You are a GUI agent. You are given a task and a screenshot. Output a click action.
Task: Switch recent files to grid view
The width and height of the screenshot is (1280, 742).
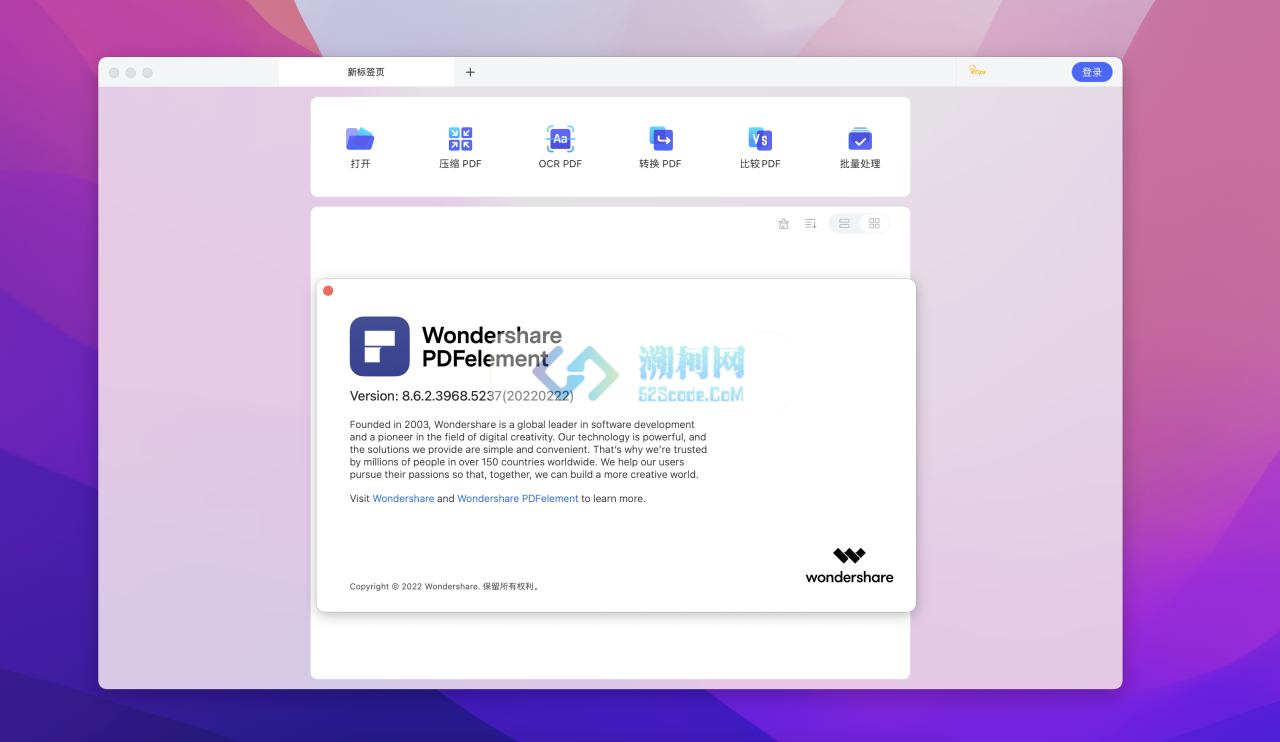tap(874, 223)
